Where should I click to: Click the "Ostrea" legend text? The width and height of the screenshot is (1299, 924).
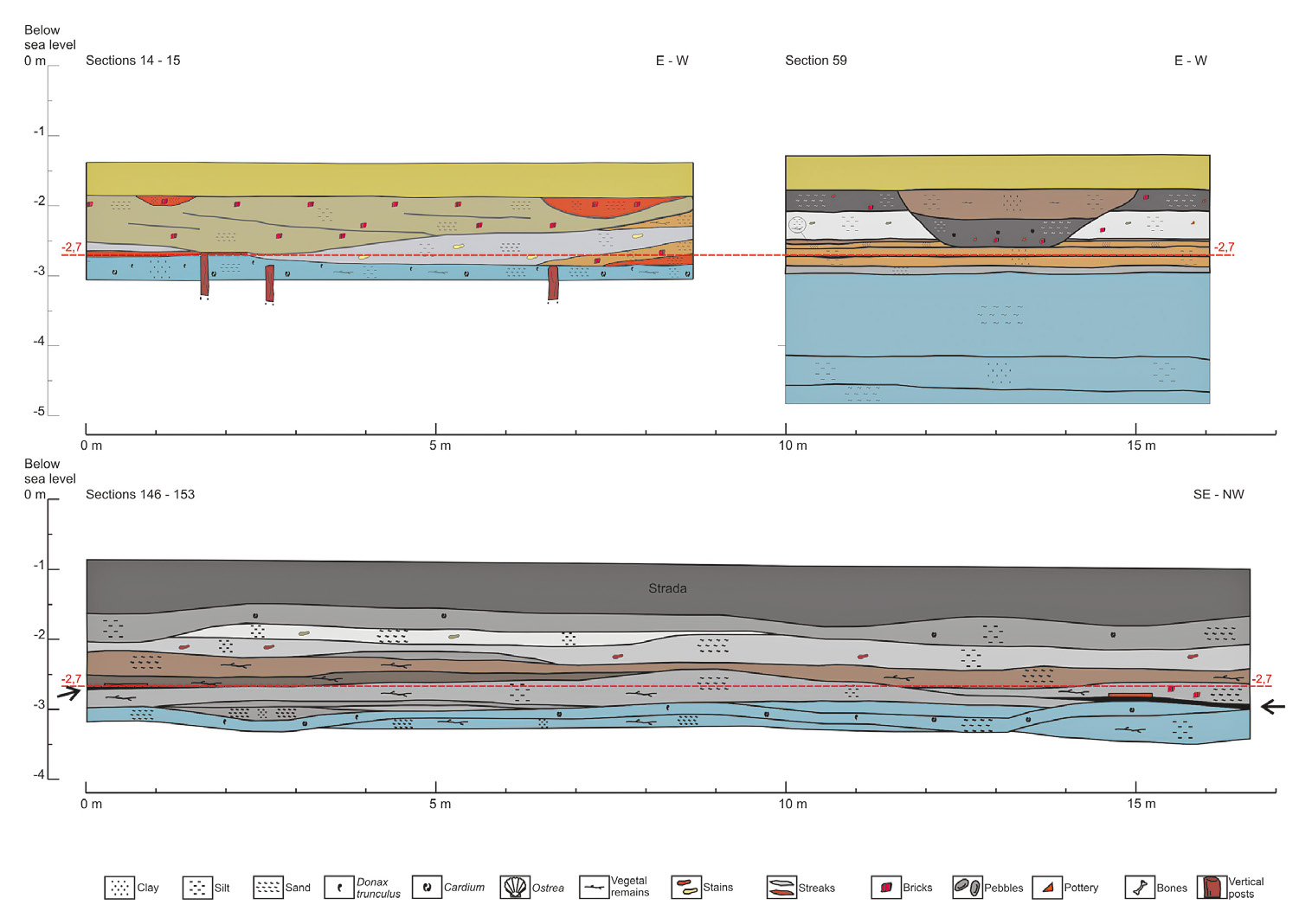(548, 888)
